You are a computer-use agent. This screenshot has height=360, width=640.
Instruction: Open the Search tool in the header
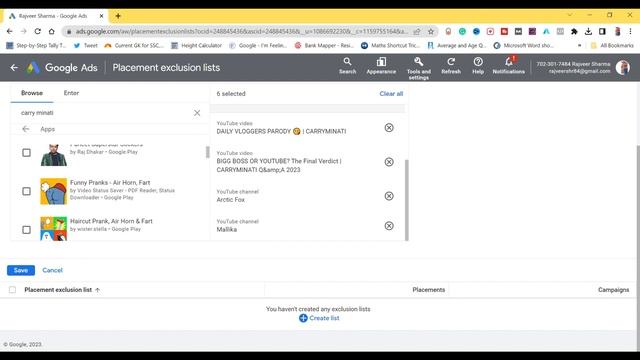pyautogui.click(x=347, y=66)
